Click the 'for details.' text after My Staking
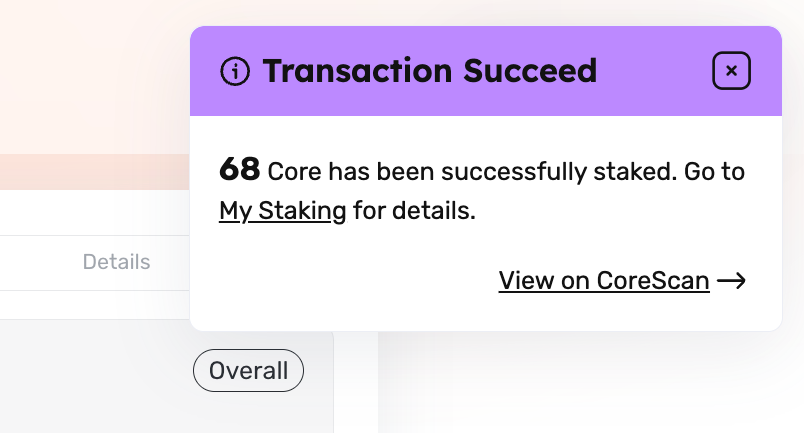This screenshot has height=433, width=804. [414, 211]
